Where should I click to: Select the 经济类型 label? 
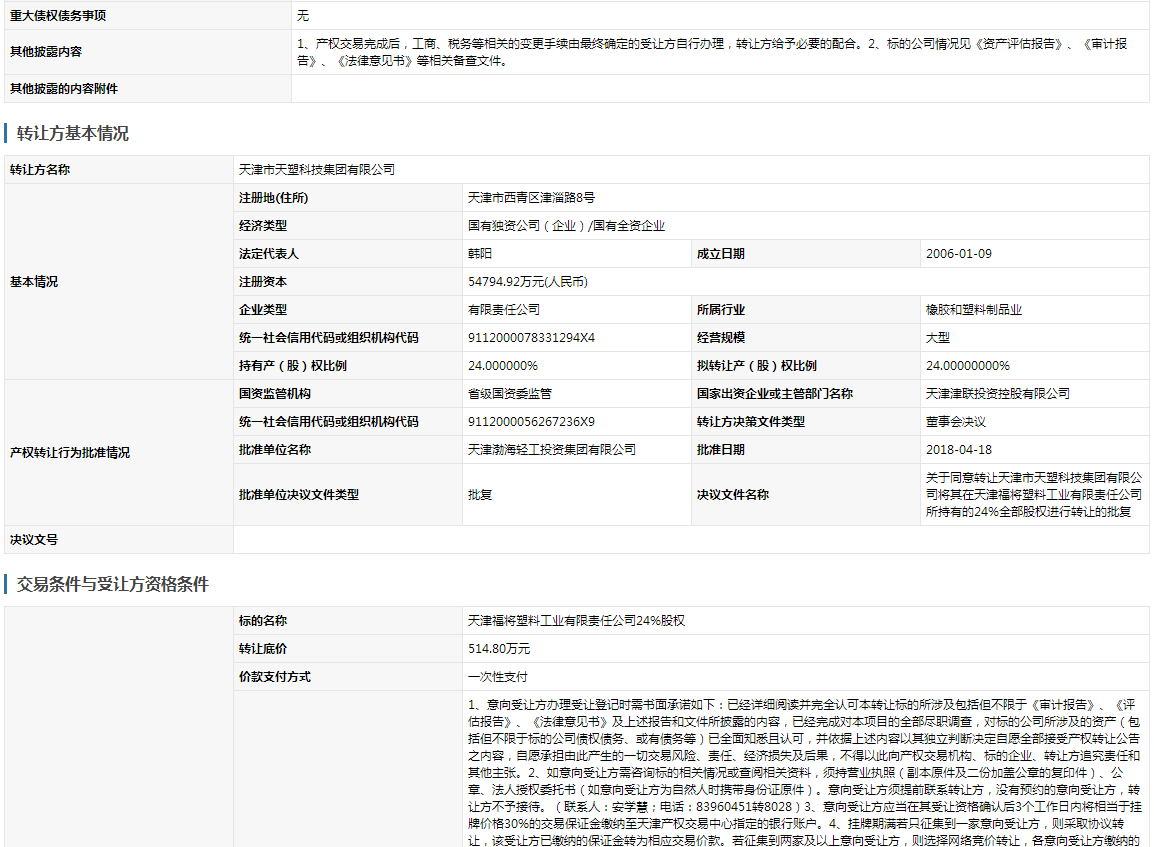click(263, 225)
